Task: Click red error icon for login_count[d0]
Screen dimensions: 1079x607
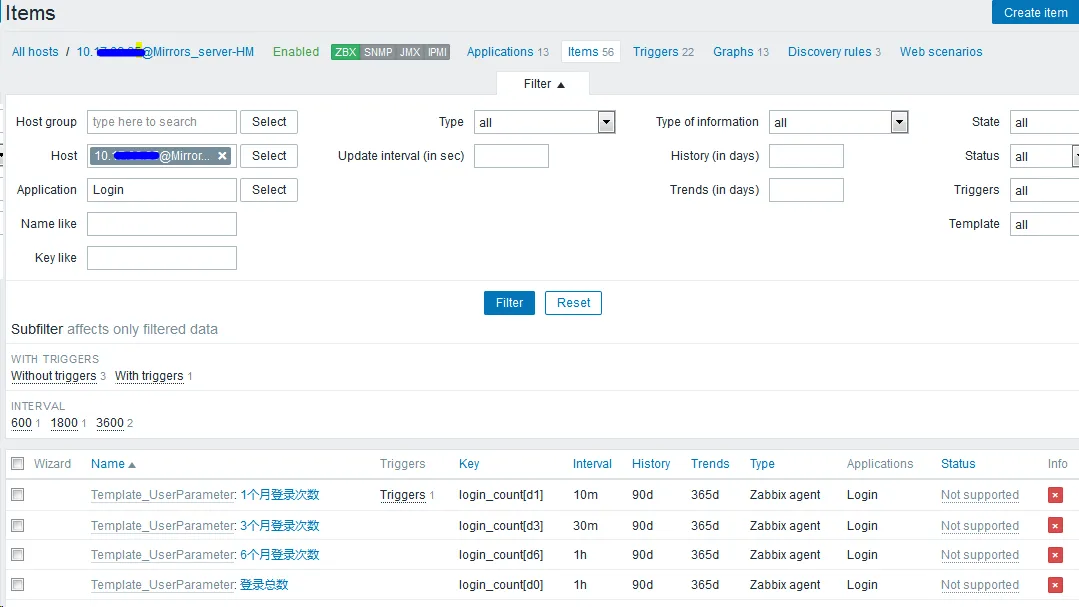Action: click(x=1055, y=585)
